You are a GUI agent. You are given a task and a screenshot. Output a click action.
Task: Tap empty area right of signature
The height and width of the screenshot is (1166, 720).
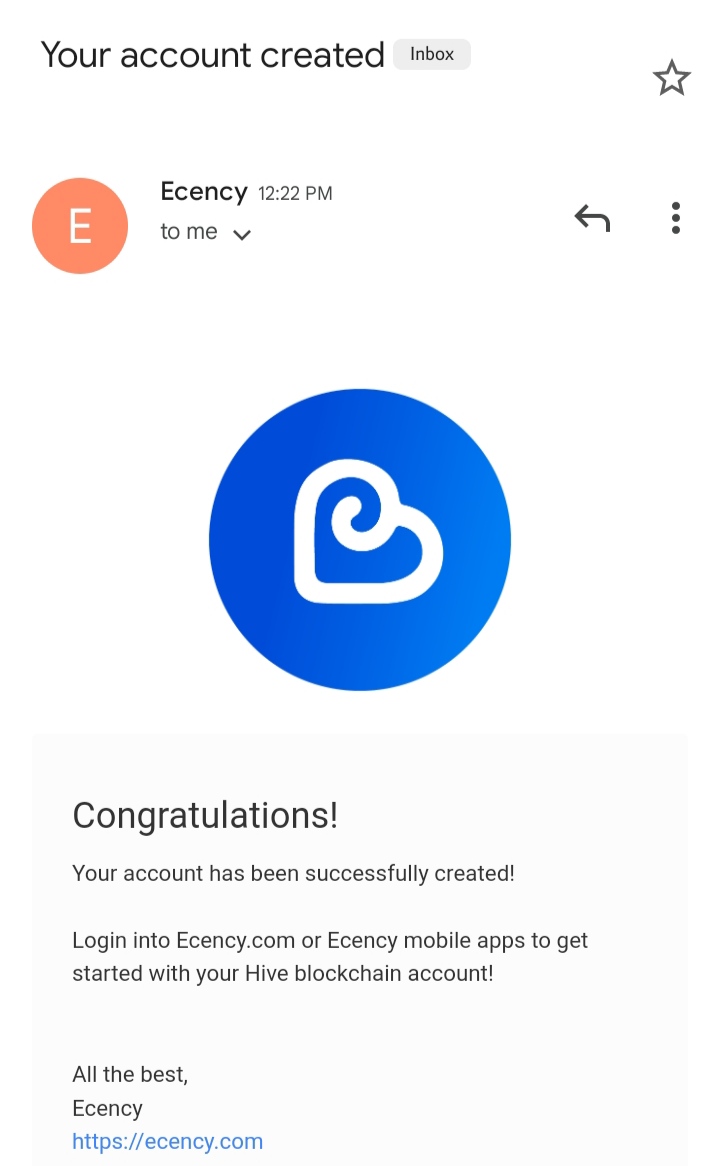pyautogui.click(x=446, y=1108)
